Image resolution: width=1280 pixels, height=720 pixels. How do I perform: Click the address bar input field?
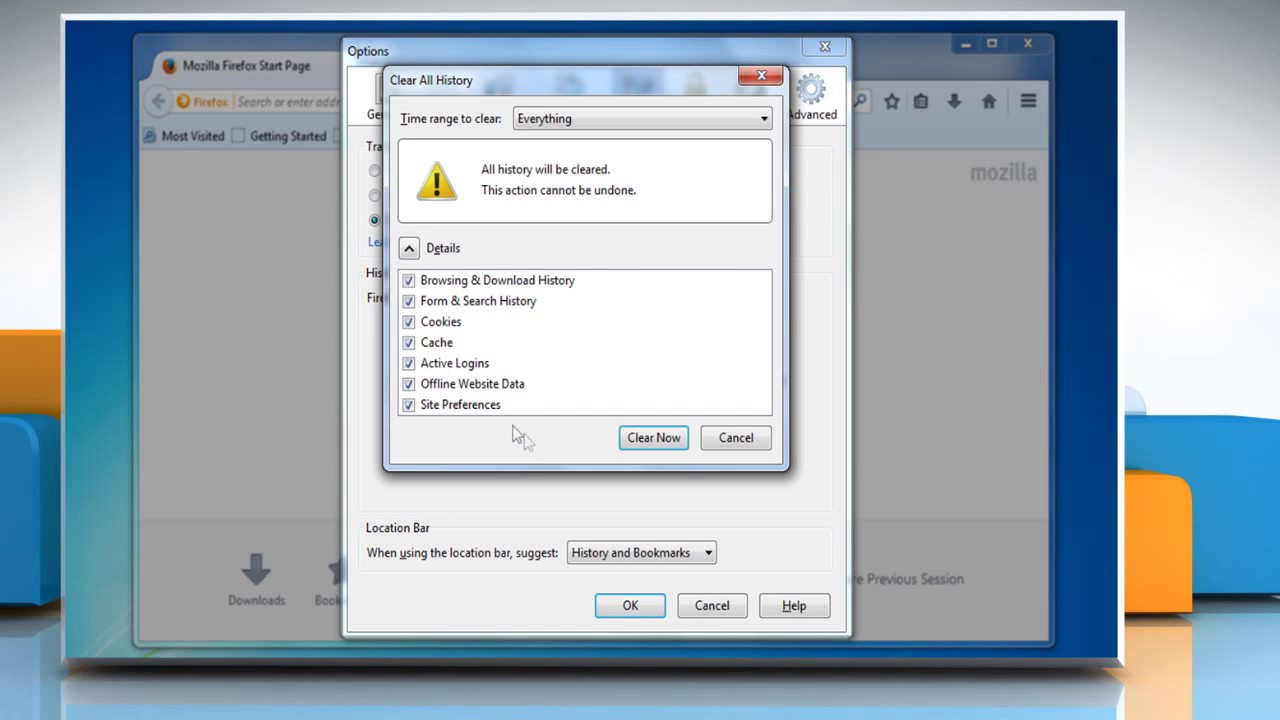point(290,101)
